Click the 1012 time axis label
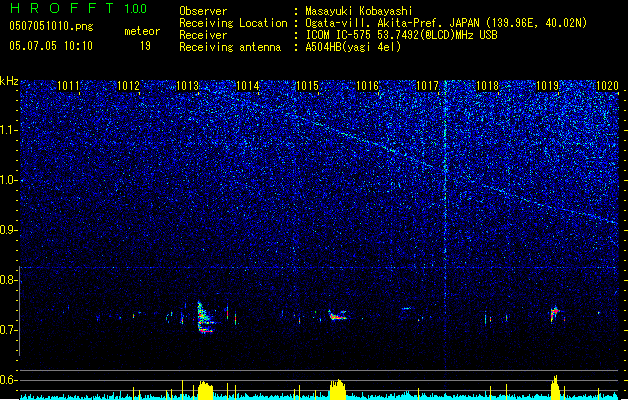This screenshot has height=400, width=629. [128, 86]
